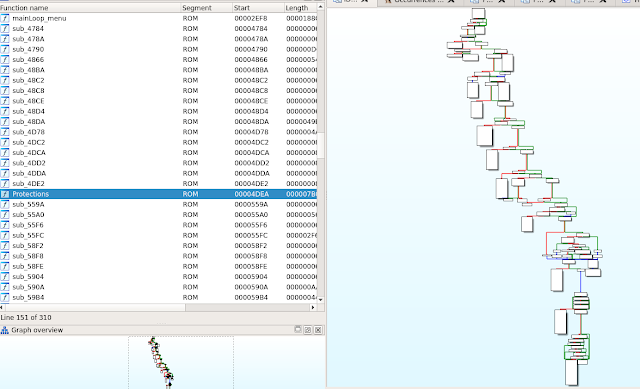Click the function icon beside sub_4DCA

[x=4, y=153]
